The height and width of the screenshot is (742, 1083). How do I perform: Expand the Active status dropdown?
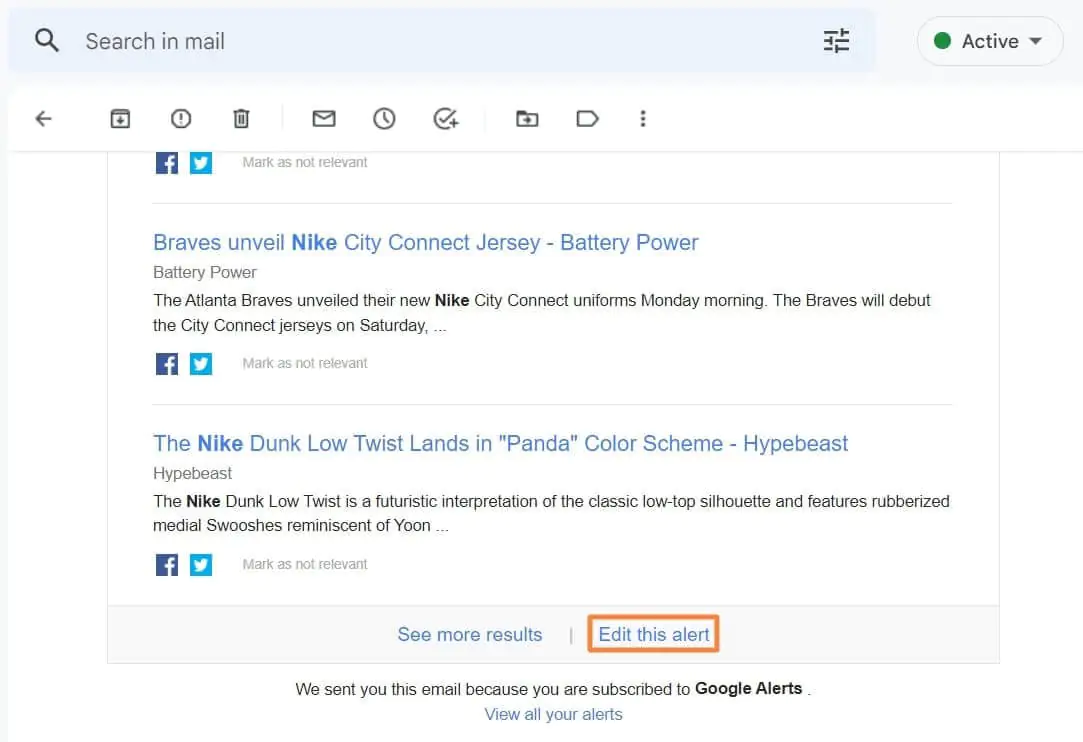point(990,41)
